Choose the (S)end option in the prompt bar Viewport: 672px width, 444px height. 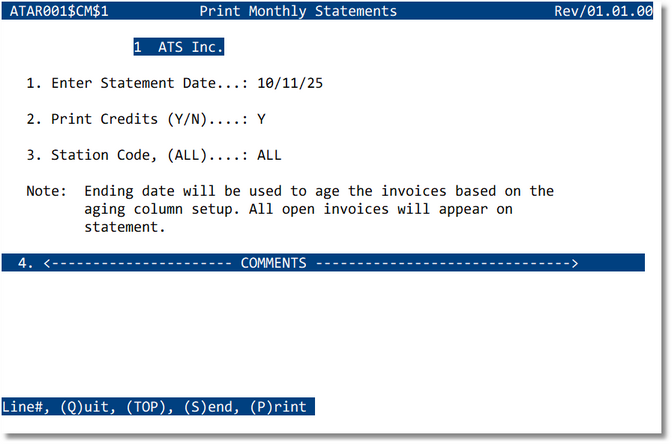[x=205, y=407]
